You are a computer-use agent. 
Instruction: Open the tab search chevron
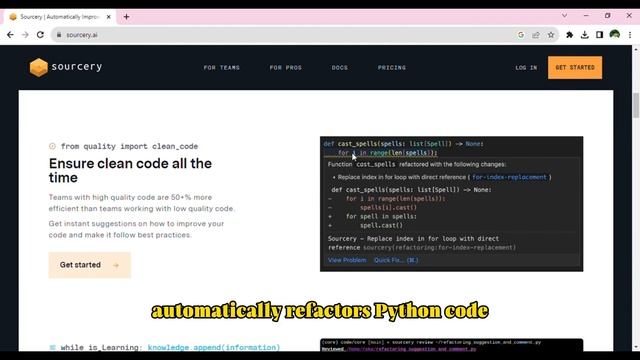(564, 16)
